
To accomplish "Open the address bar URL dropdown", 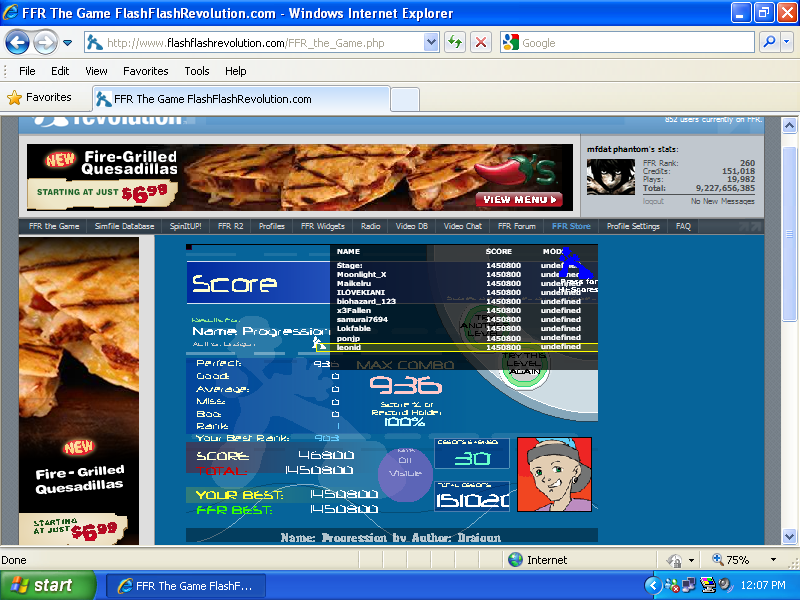I will point(431,42).
